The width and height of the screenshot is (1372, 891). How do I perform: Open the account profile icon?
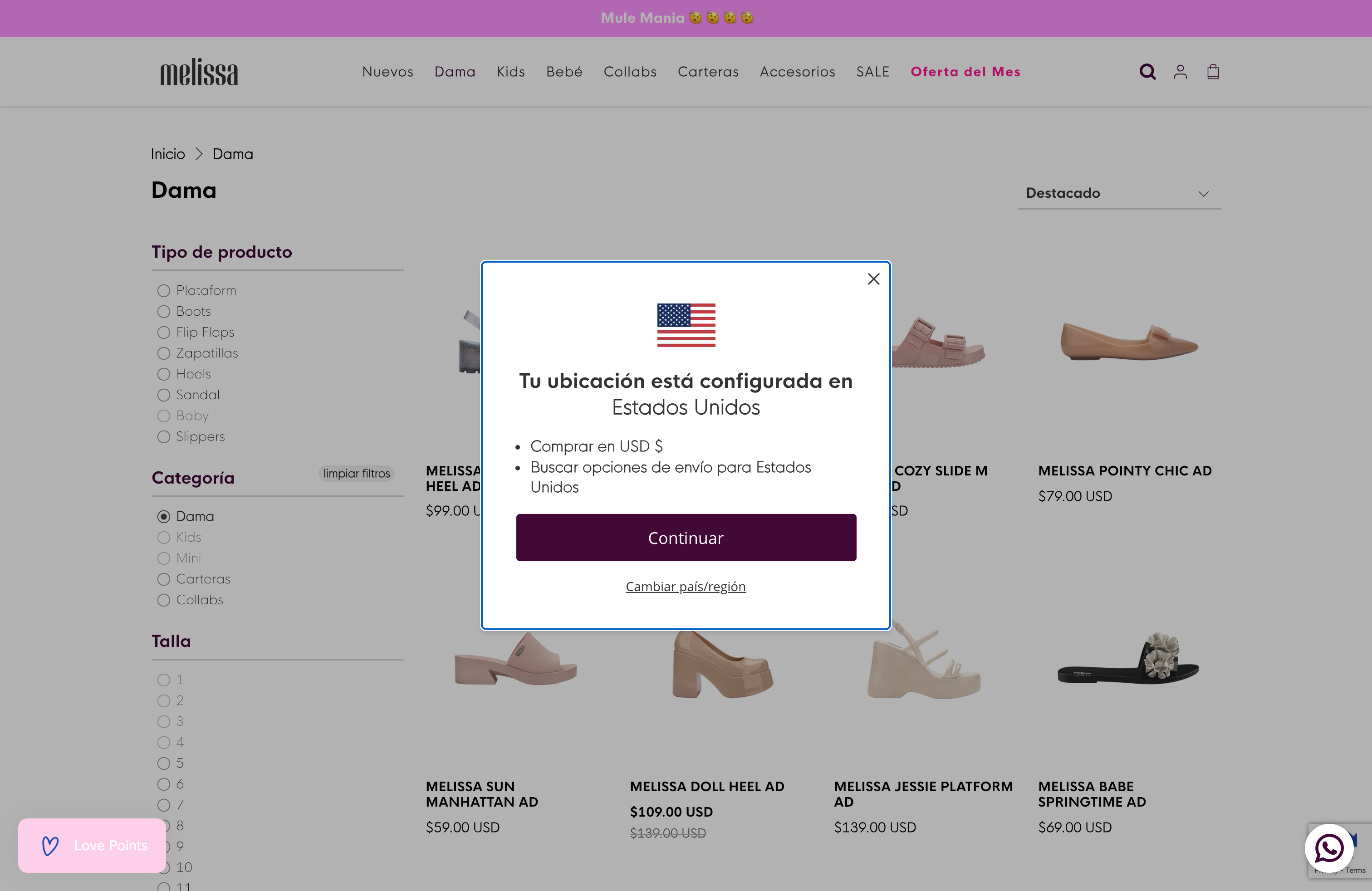point(1180,72)
